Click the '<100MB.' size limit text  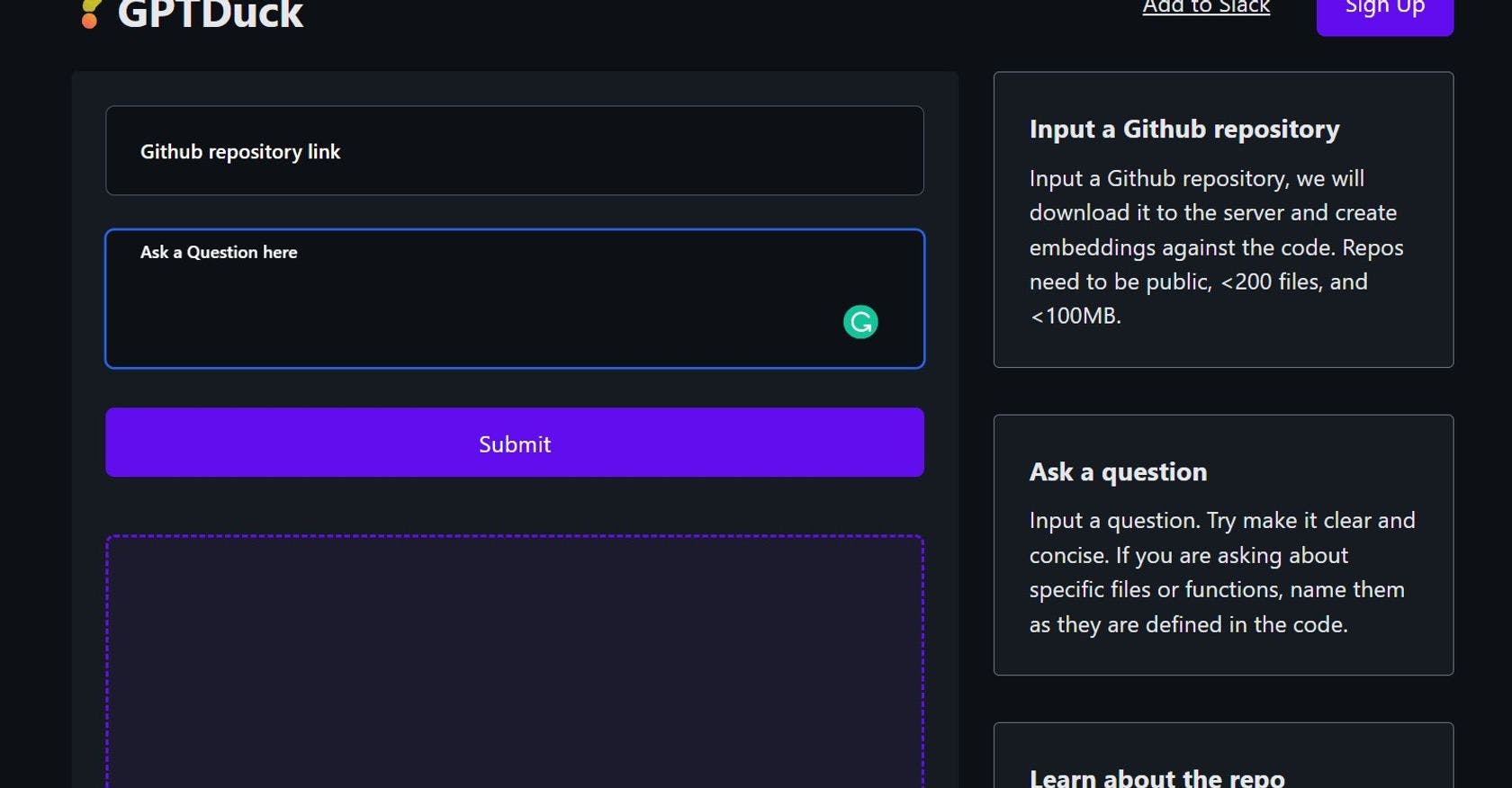pos(1075,317)
